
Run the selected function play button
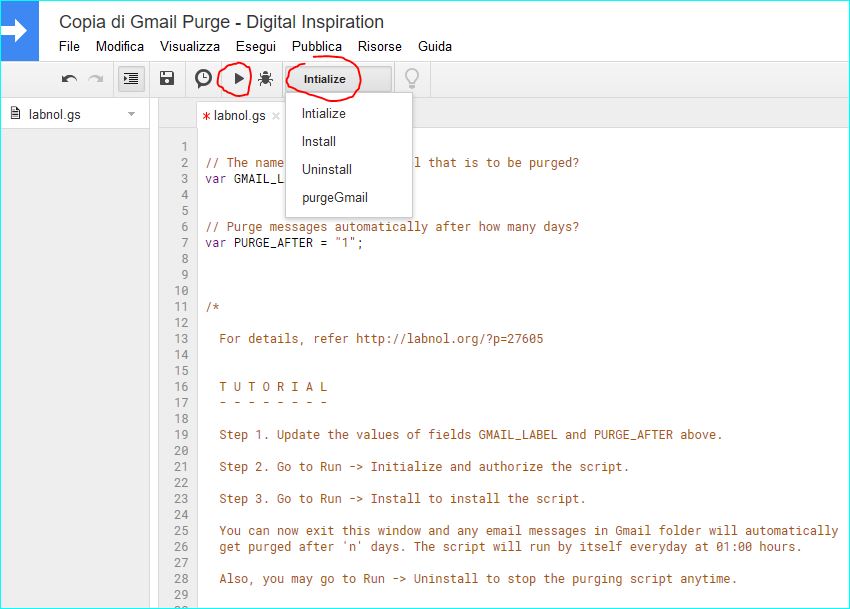pyautogui.click(x=239, y=79)
